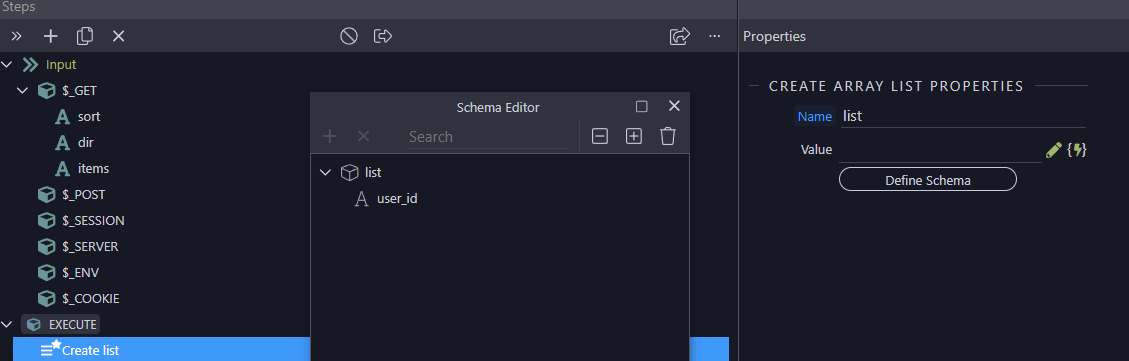Screen dimensions: 1129x361
Task: Click the Define Schema button
Action: 927,179
